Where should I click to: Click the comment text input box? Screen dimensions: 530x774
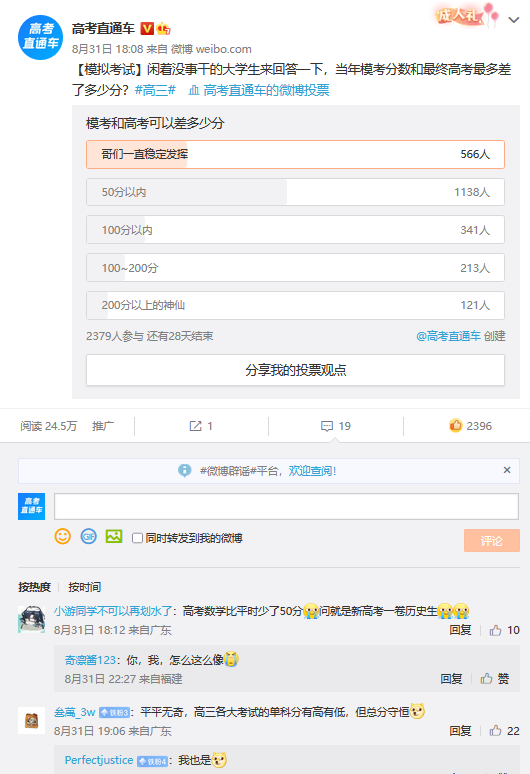coord(286,506)
